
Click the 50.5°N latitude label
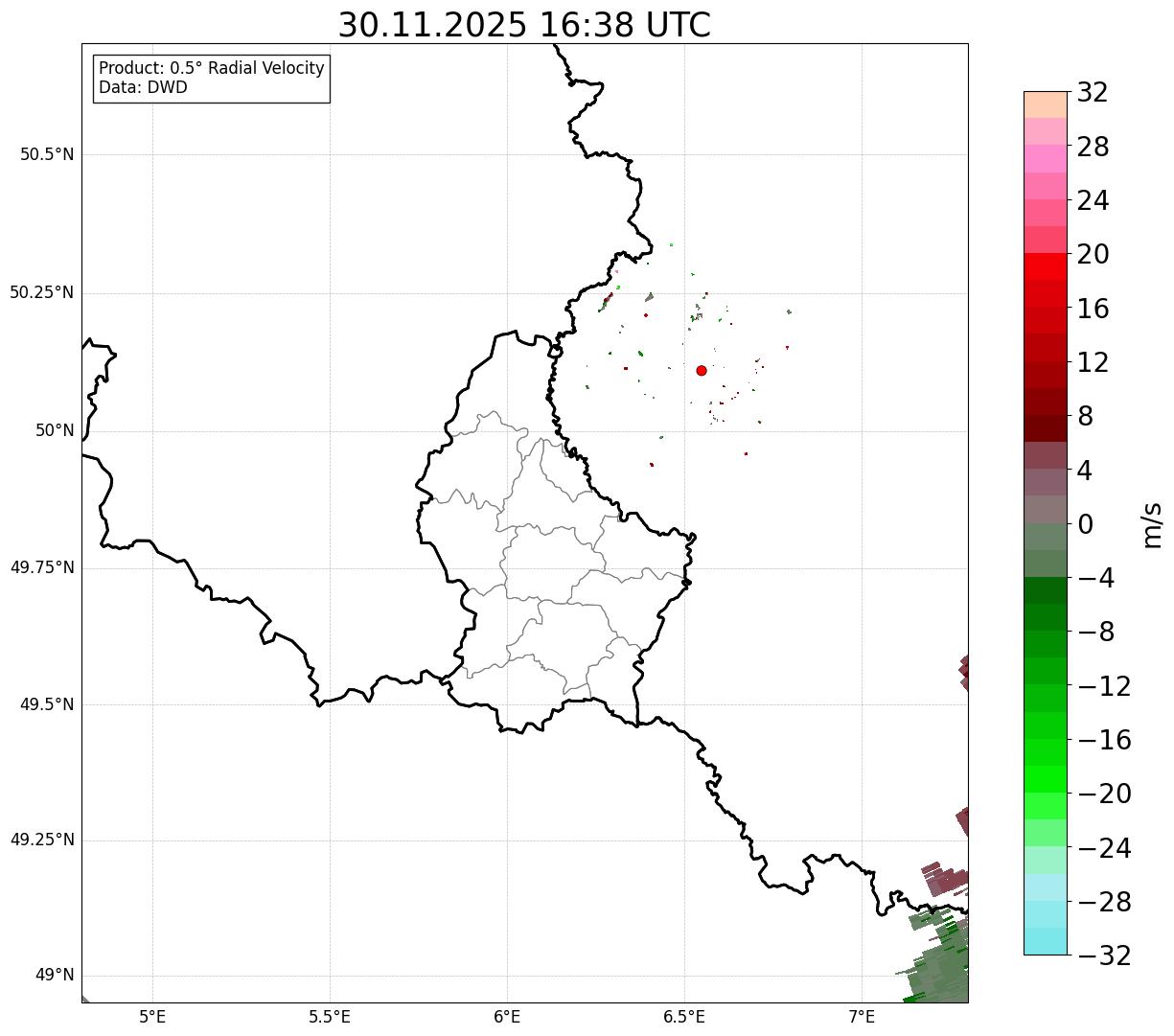pos(47,154)
